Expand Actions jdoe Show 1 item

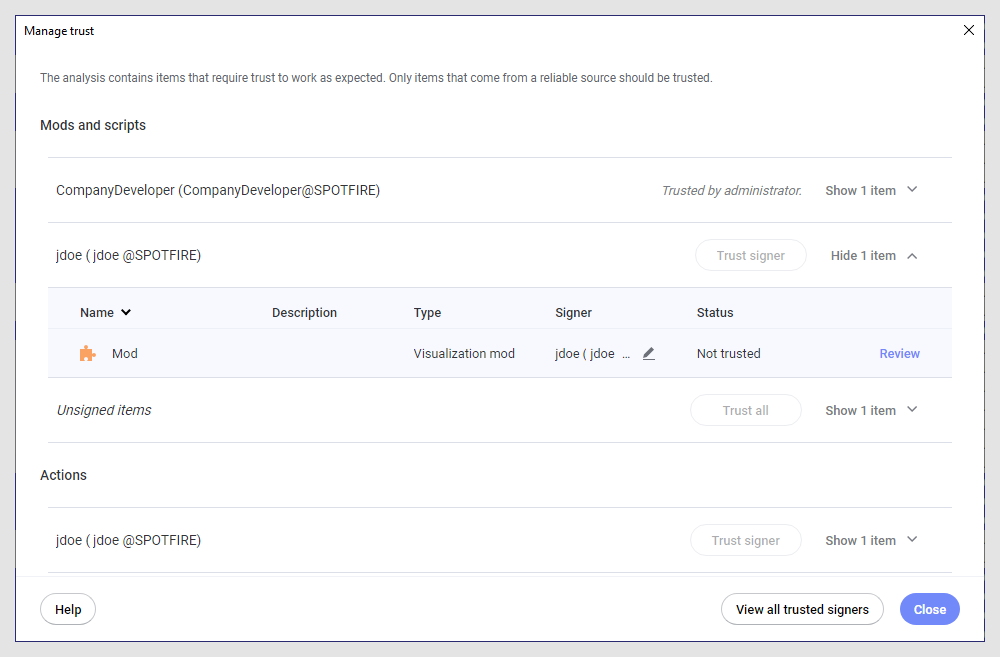(x=911, y=540)
